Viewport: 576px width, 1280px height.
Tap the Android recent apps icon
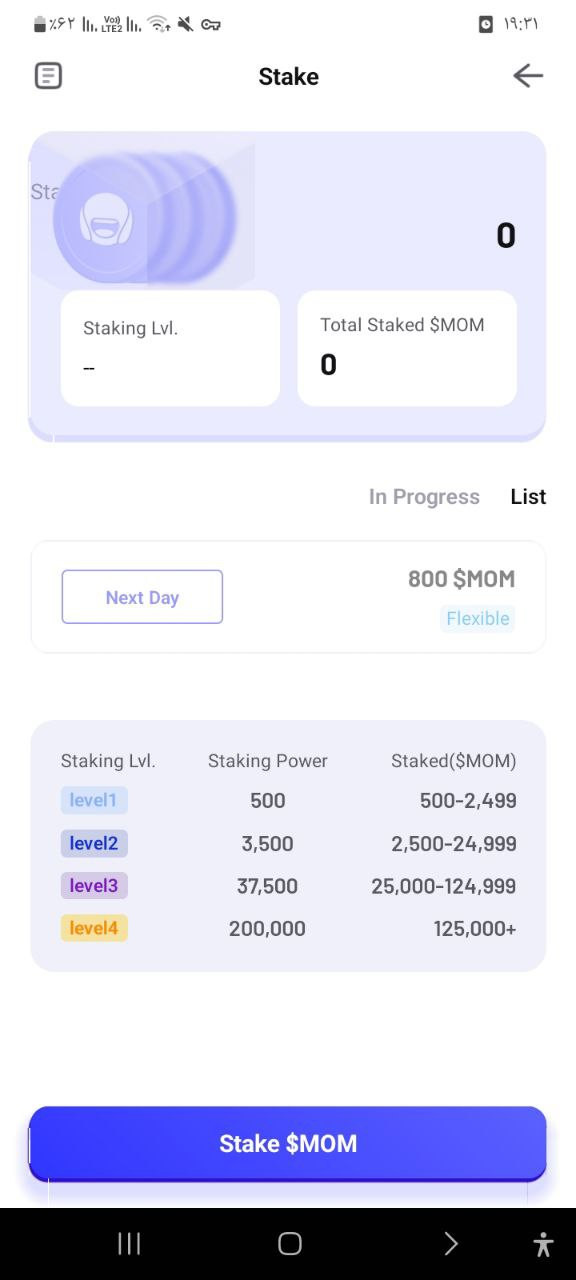[x=129, y=1243]
